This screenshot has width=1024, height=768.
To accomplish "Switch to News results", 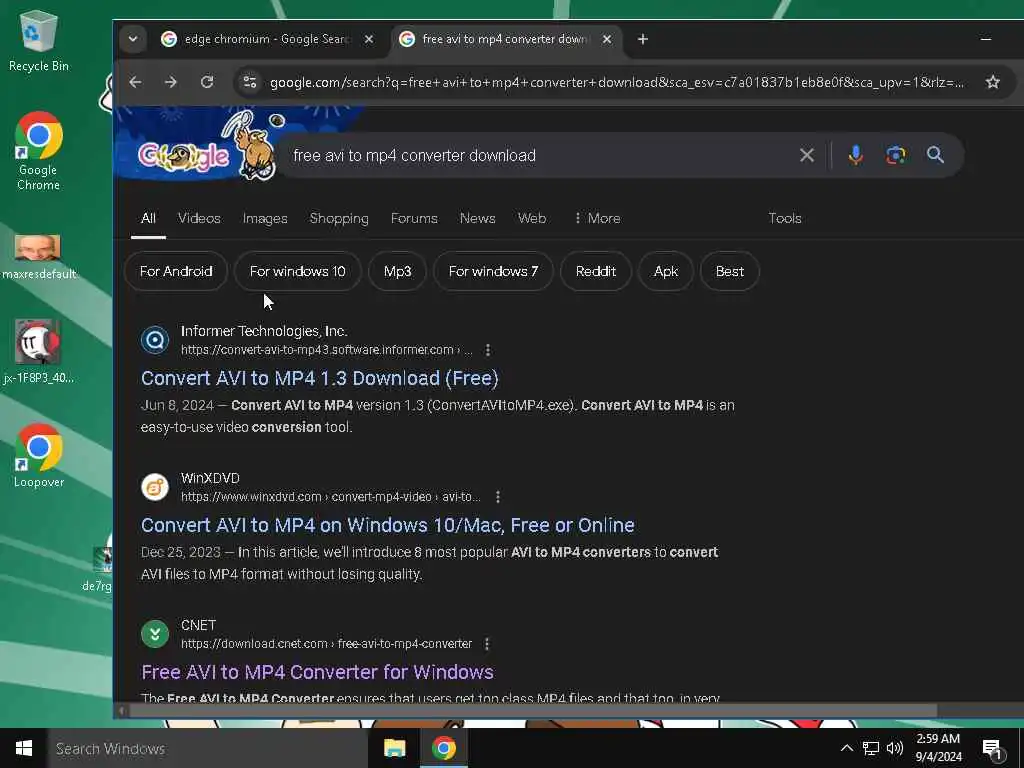I will point(477,218).
